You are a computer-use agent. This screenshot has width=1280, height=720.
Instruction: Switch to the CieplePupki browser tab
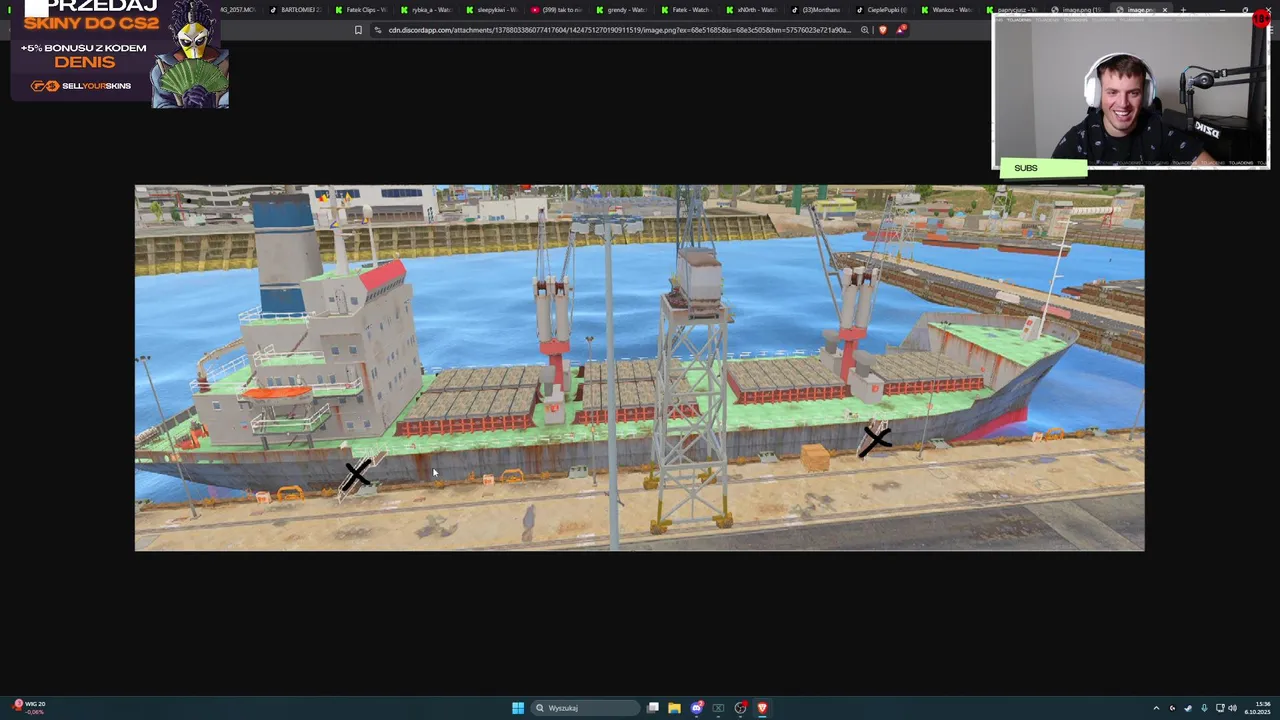(881, 10)
